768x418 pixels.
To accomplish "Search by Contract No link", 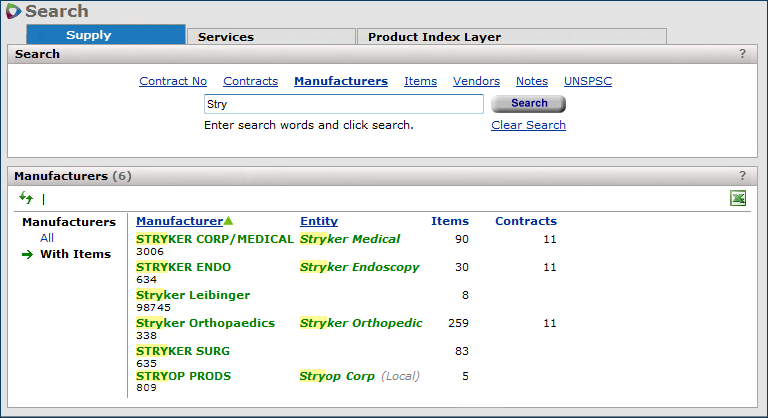I will [x=173, y=81].
